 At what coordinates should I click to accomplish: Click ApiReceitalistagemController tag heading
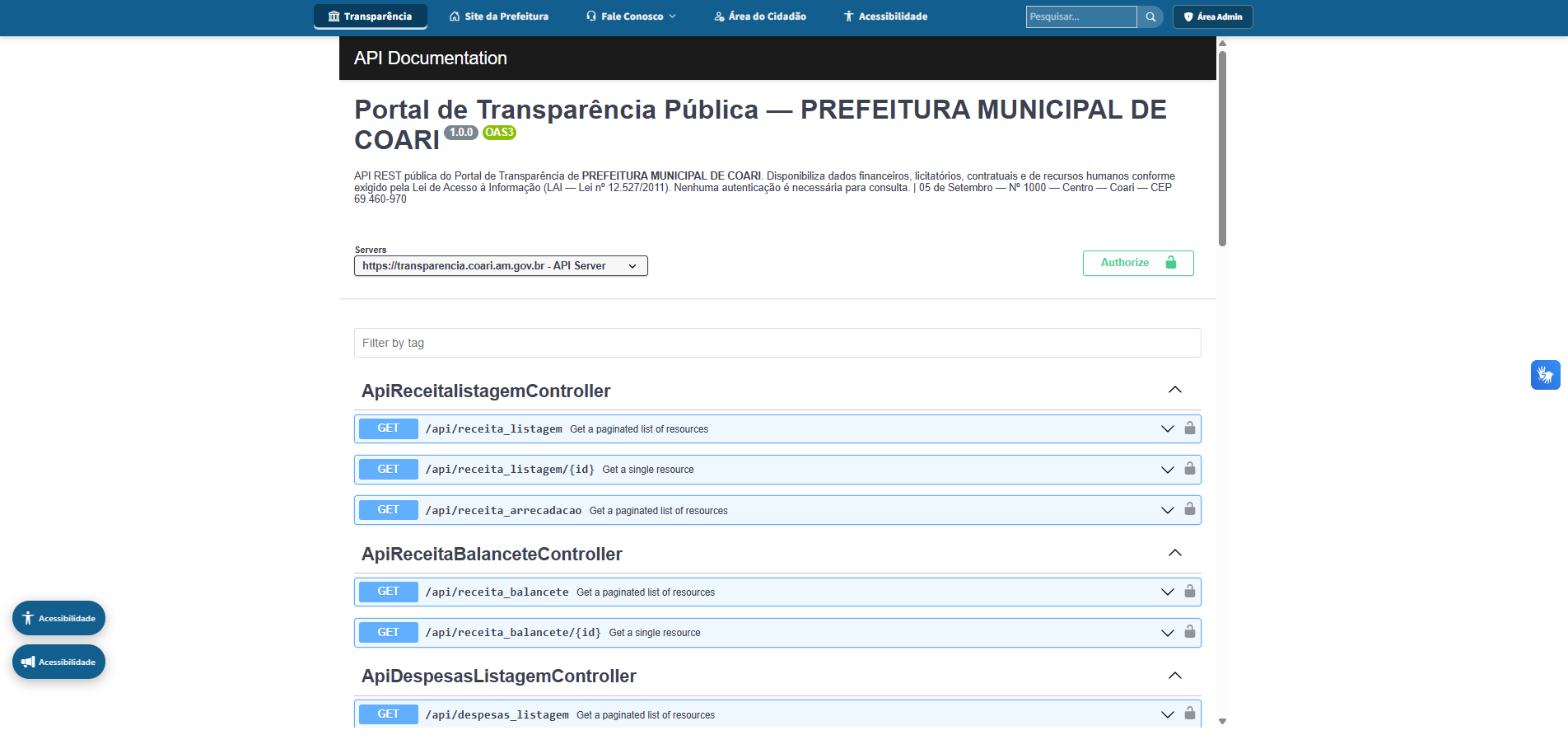[486, 391]
